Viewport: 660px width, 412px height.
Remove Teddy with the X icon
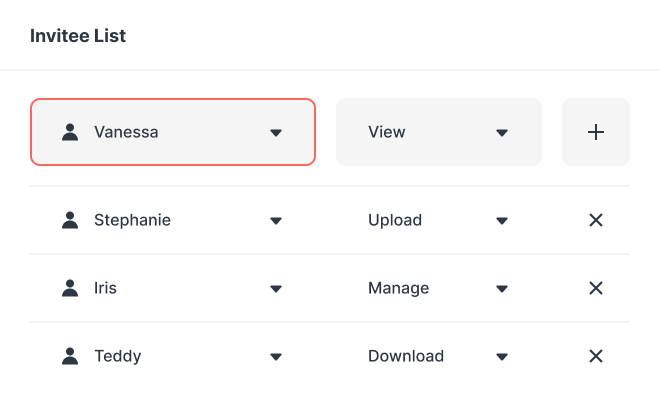[x=596, y=356]
